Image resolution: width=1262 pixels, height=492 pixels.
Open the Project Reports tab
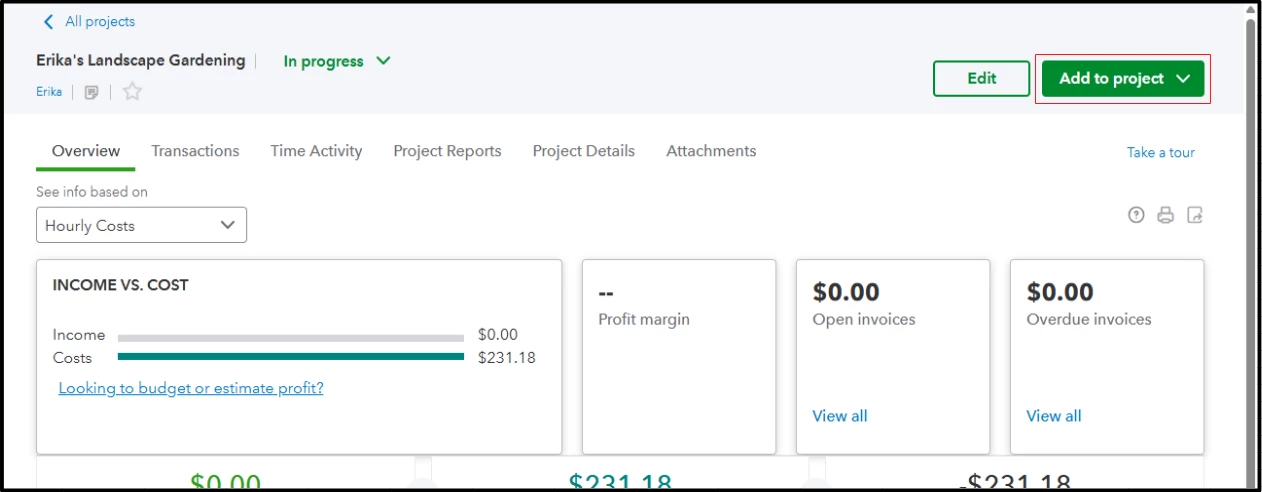[447, 151]
